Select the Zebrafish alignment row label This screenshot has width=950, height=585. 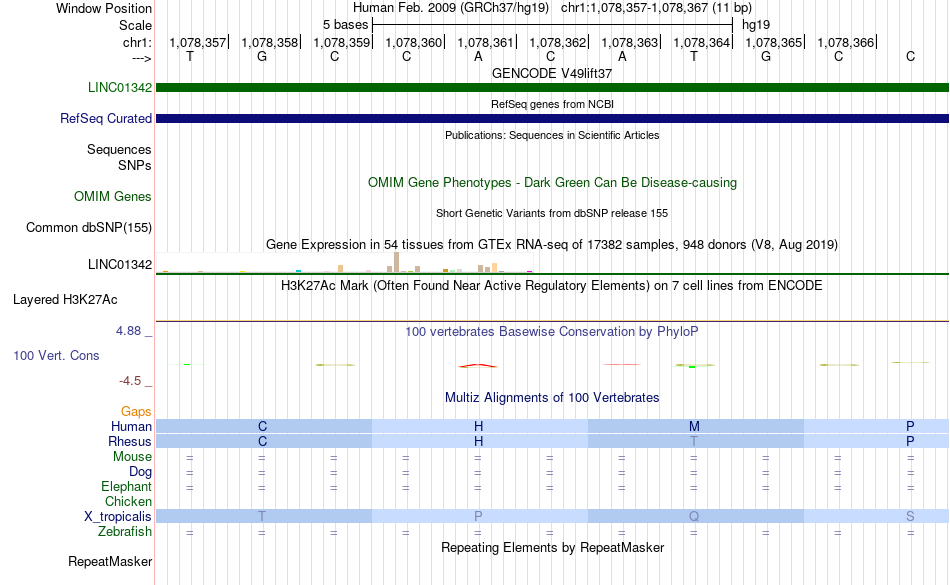click(x=125, y=531)
